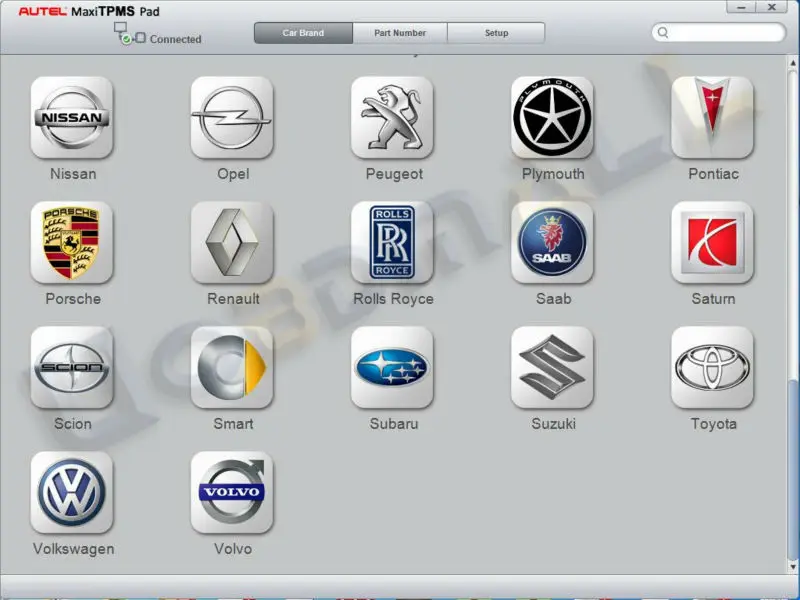
Task: Minimize the MaxiTPMS Pad window
Action: pos(741,7)
